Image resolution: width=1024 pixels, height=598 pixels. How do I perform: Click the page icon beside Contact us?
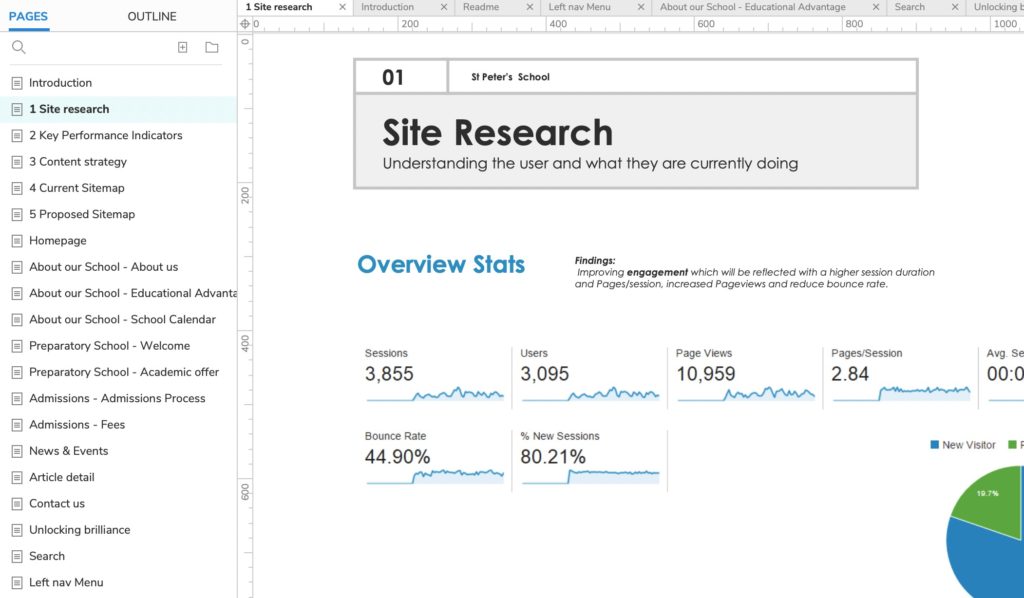tap(17, 504)
